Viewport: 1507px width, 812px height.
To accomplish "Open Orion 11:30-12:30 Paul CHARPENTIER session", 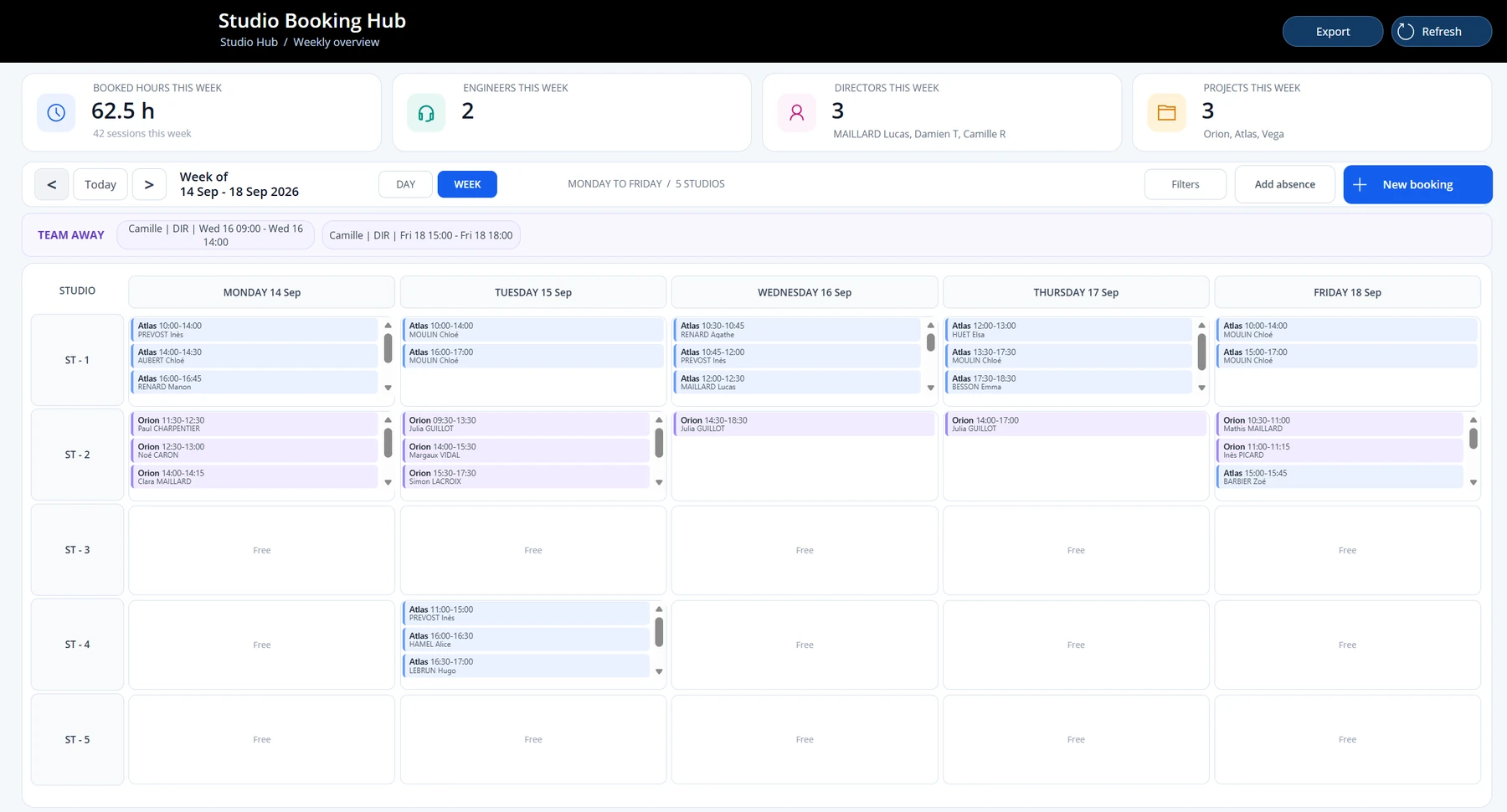I will tap(255, 424).
